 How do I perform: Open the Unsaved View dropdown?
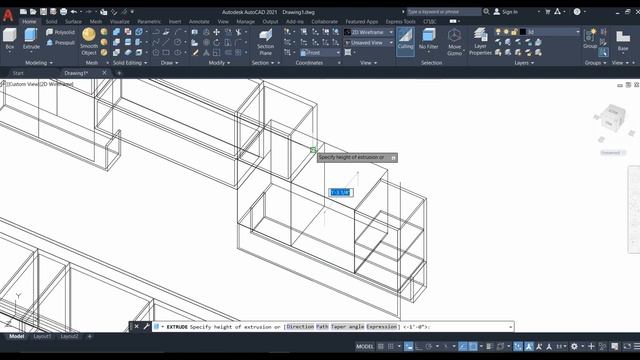tap(369, 42)
